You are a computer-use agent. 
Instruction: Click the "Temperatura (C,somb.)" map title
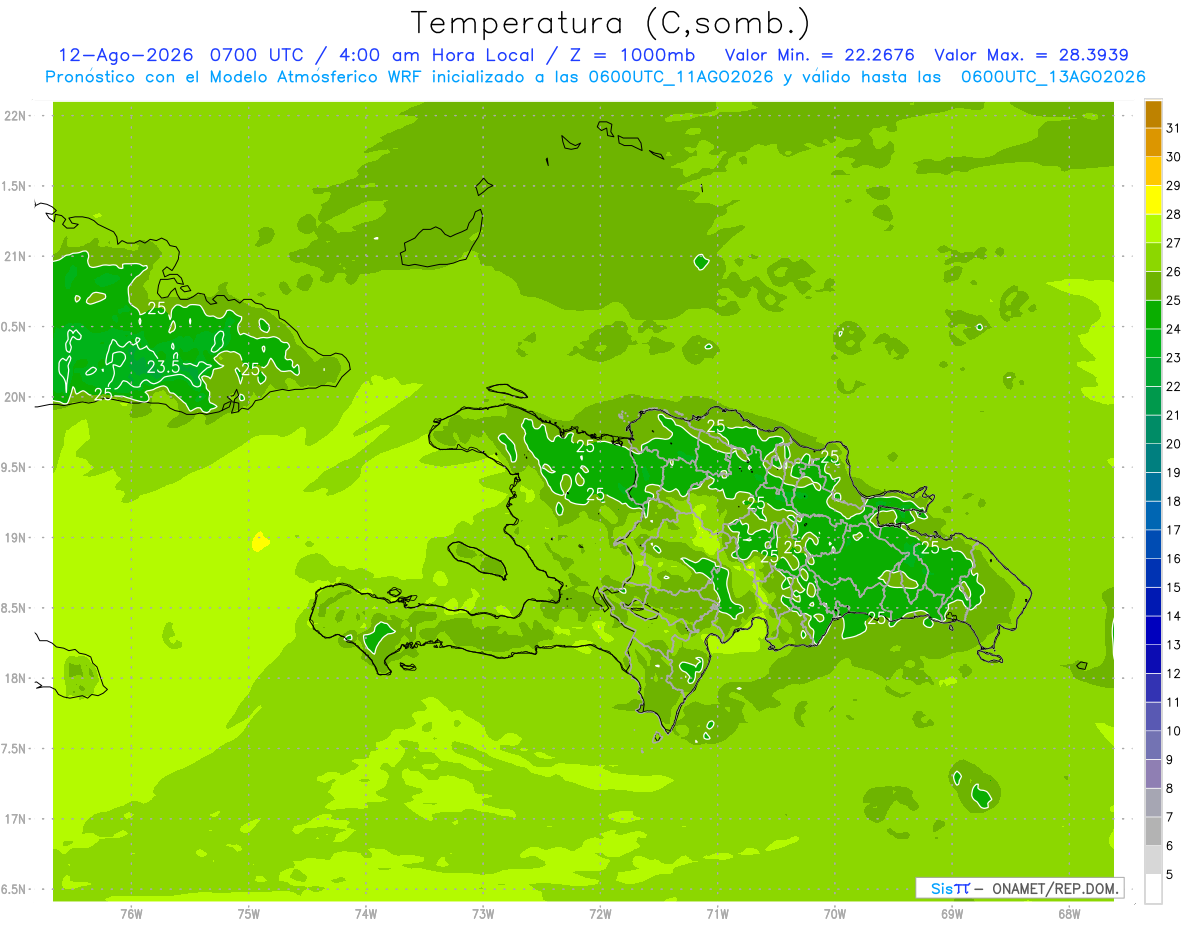(610, 22)
